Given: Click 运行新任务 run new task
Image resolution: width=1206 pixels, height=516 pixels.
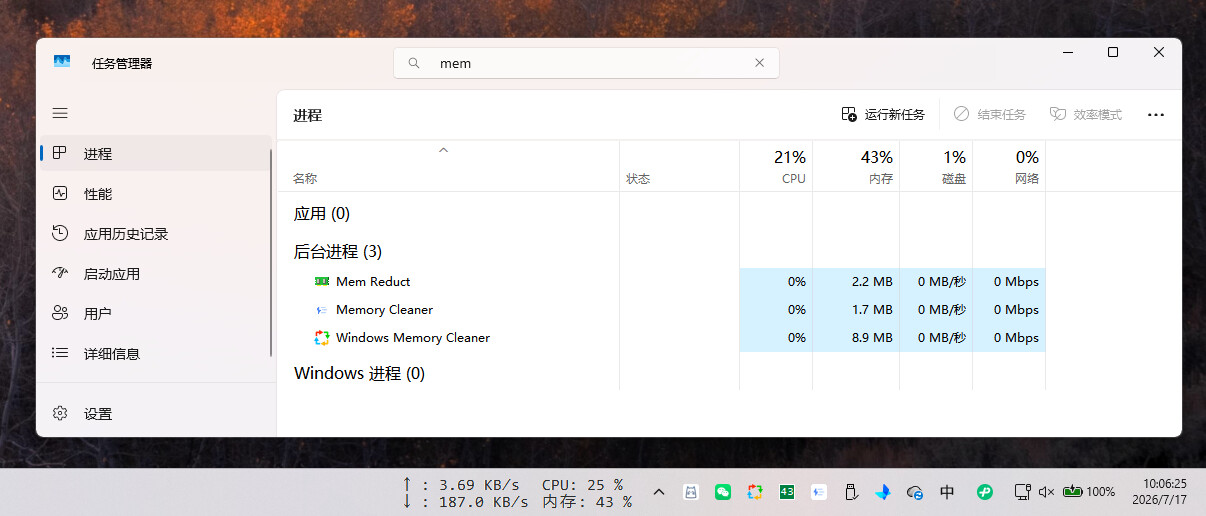Looking at the screenshot, I should [883, 114].
